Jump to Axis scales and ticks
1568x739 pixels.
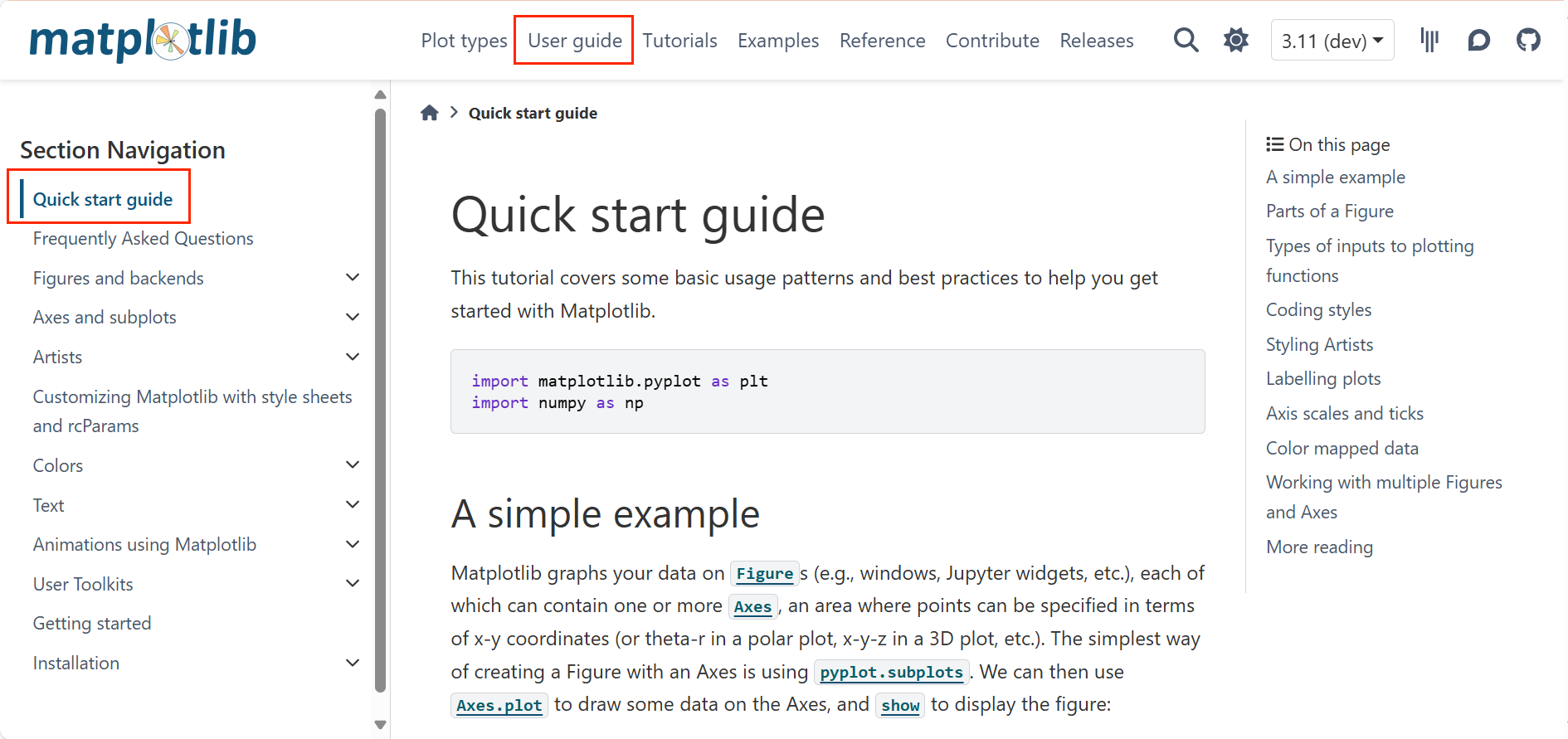pos(1344,413)
